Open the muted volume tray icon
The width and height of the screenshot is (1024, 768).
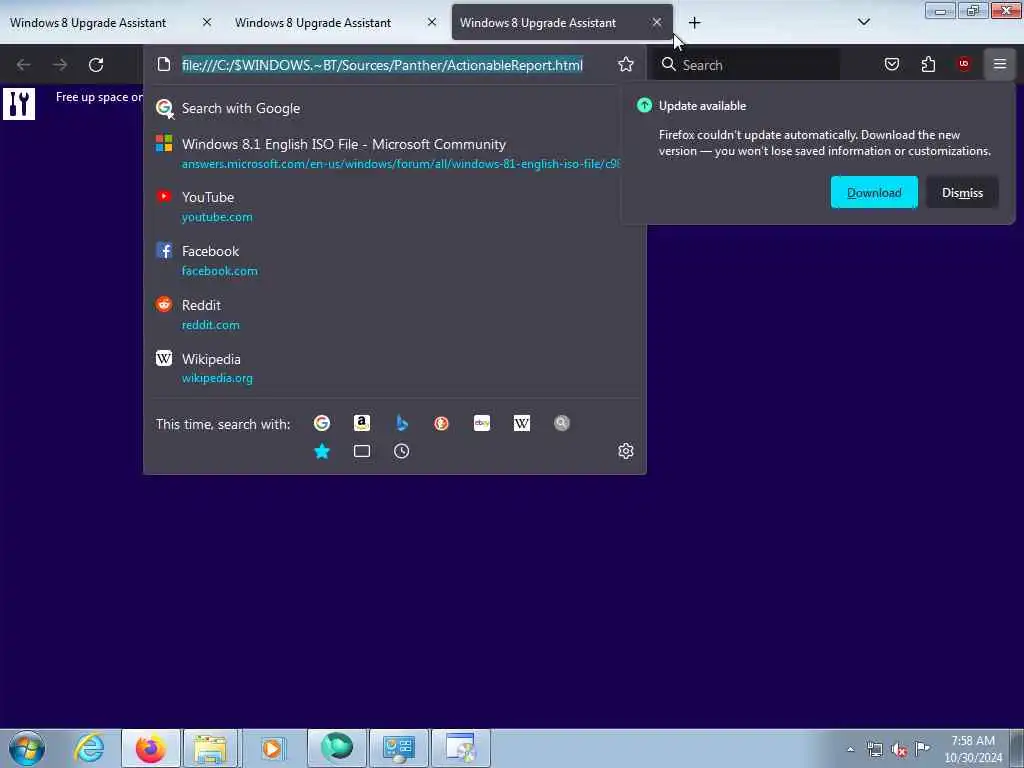[899, 750]
